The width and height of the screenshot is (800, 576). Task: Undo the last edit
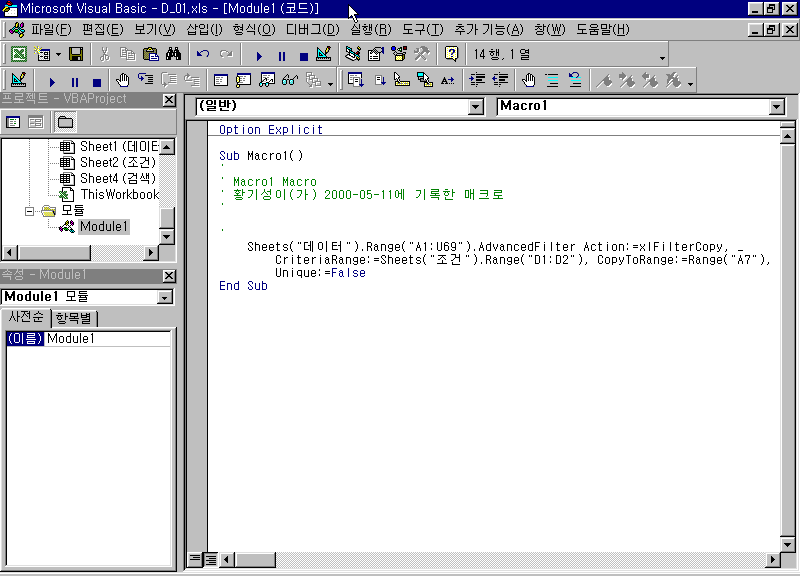203,54
